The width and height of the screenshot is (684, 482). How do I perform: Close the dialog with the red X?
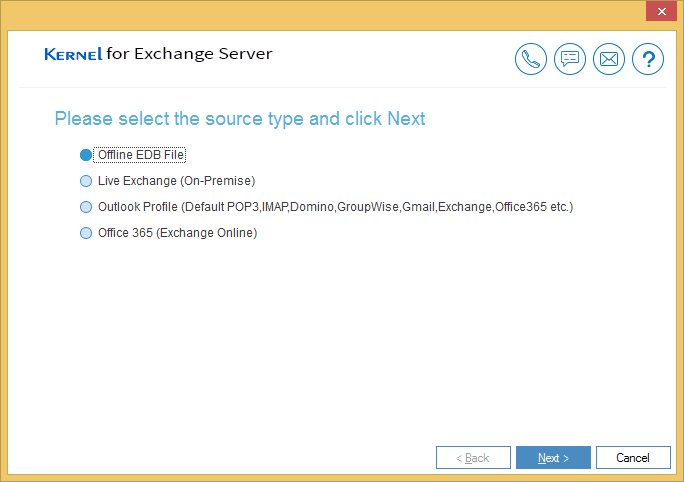661,11
